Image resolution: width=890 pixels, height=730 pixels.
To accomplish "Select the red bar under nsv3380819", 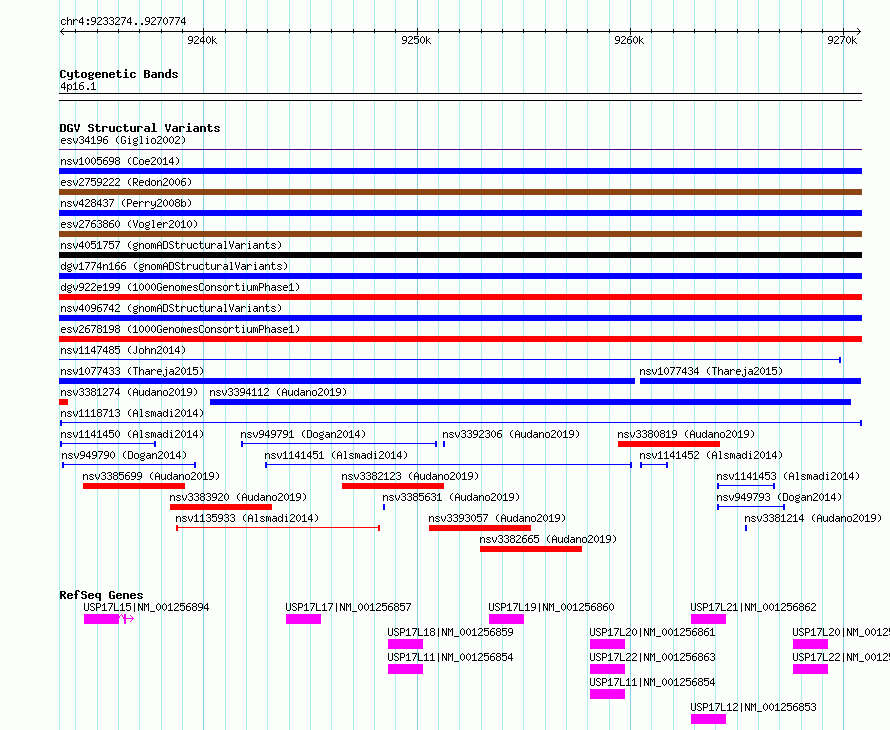I will point(669,444).
